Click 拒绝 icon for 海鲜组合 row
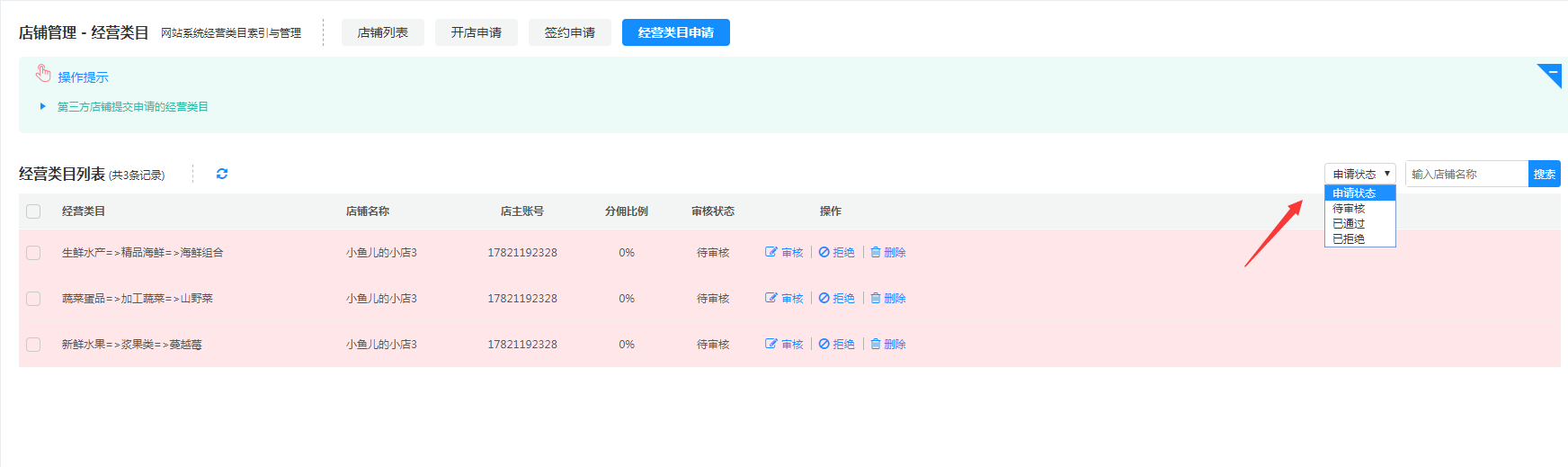 coord(824,253)
